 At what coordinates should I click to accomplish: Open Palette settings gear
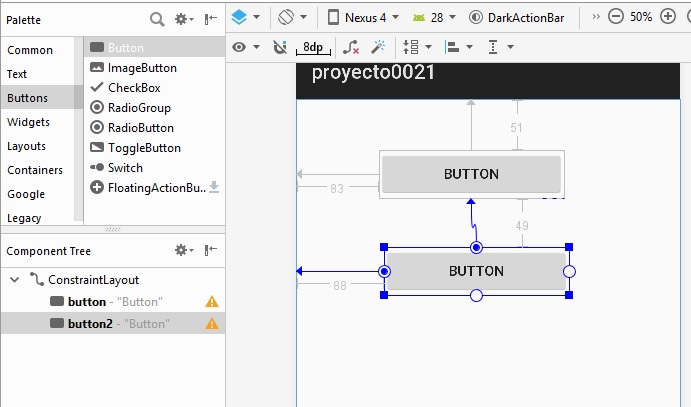[183, 19]
